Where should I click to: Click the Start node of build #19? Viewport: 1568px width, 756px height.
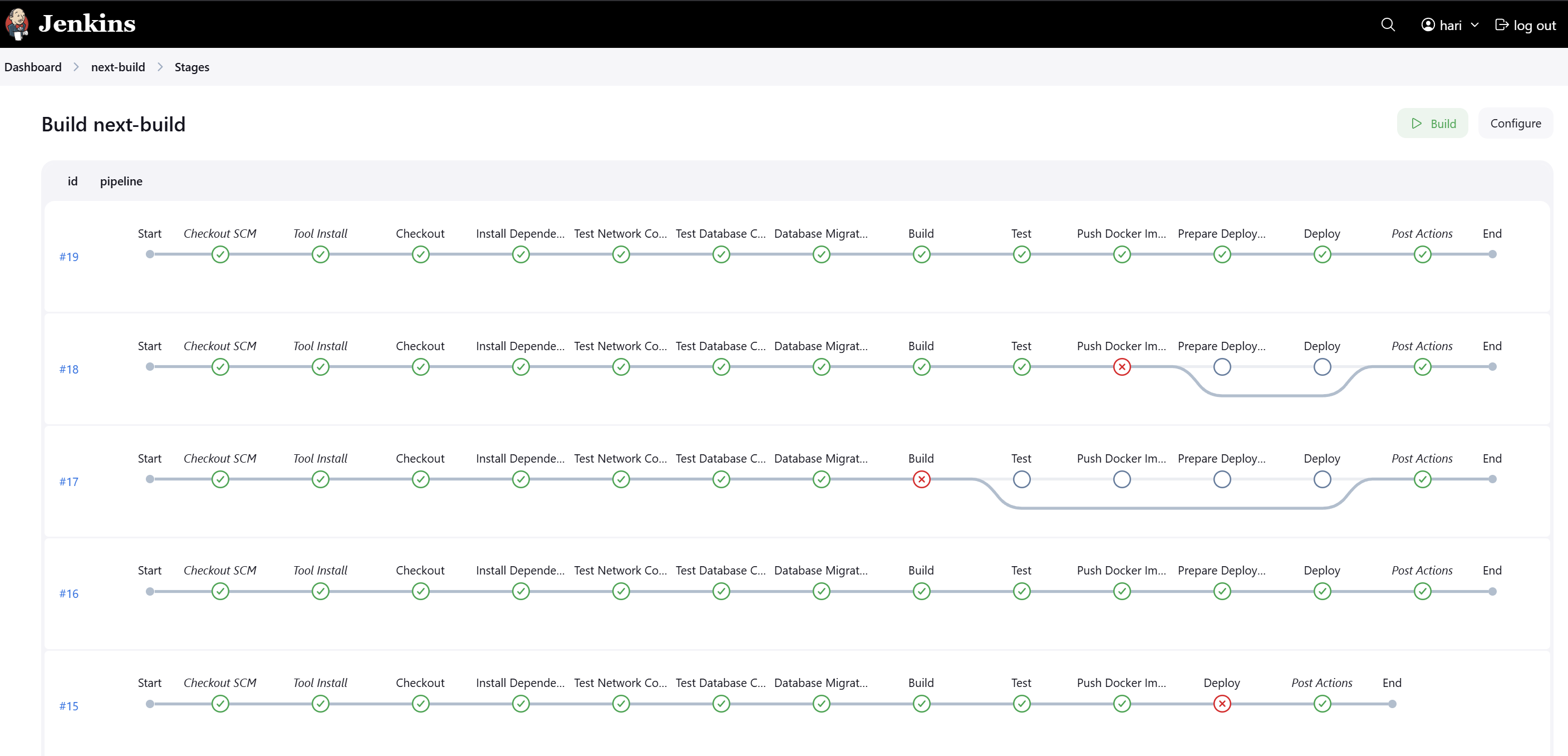pyautogui.click(x=150, y=254)
